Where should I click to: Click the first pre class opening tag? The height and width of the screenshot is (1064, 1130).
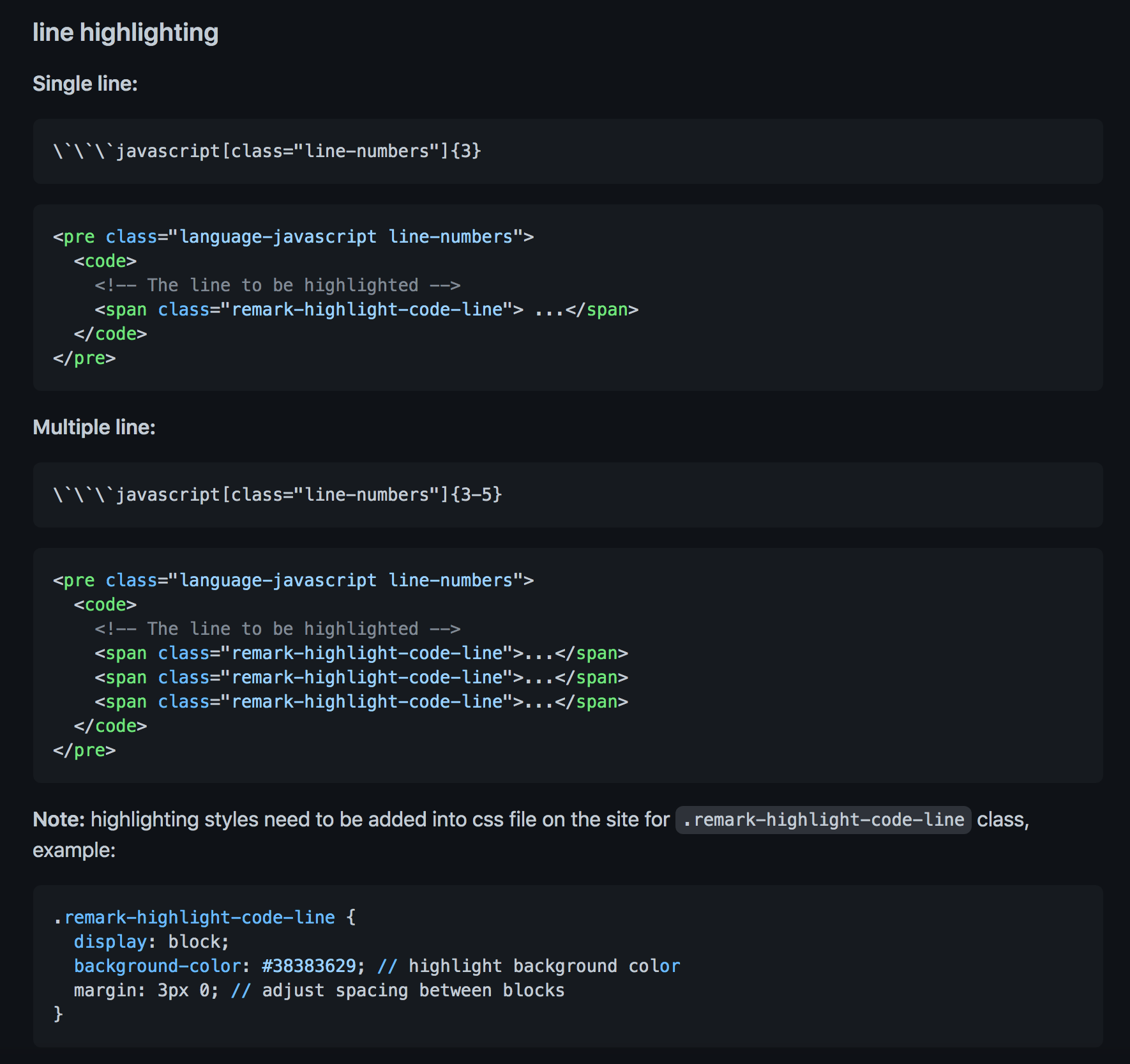click(293, 237)
